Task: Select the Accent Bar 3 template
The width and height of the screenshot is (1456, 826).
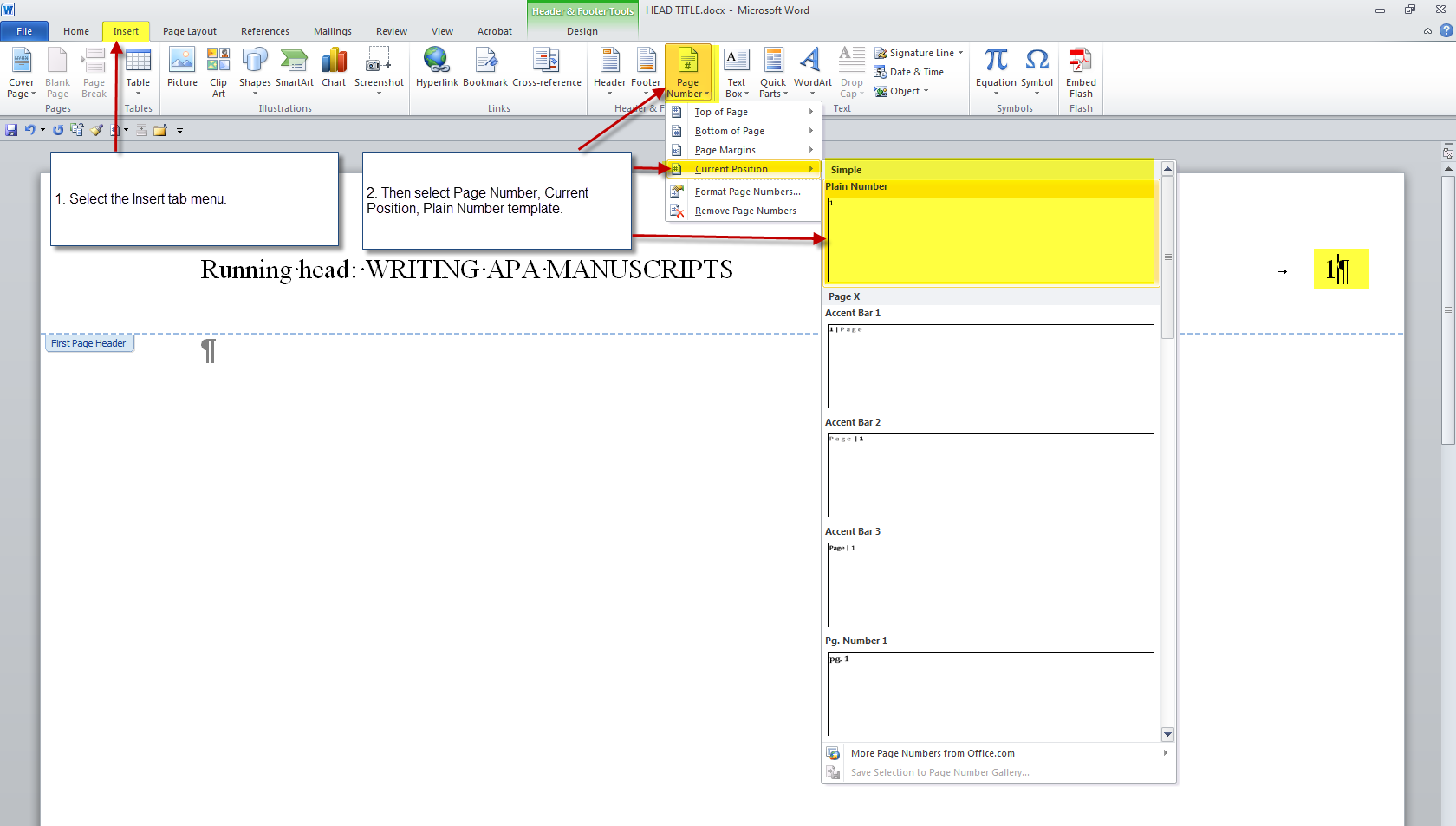Action: point(990,576)
